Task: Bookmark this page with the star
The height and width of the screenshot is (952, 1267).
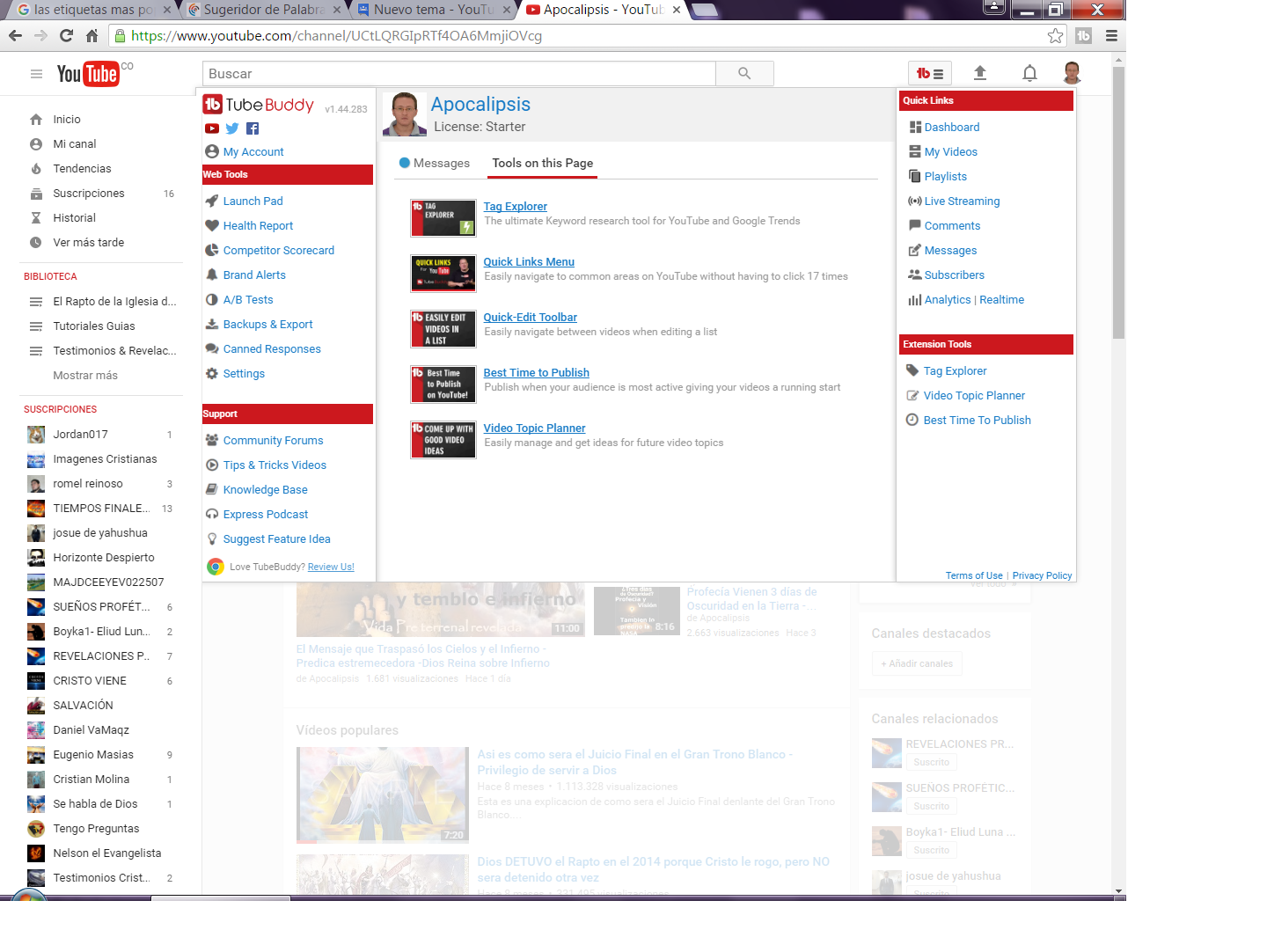Action: [1055, 36]
